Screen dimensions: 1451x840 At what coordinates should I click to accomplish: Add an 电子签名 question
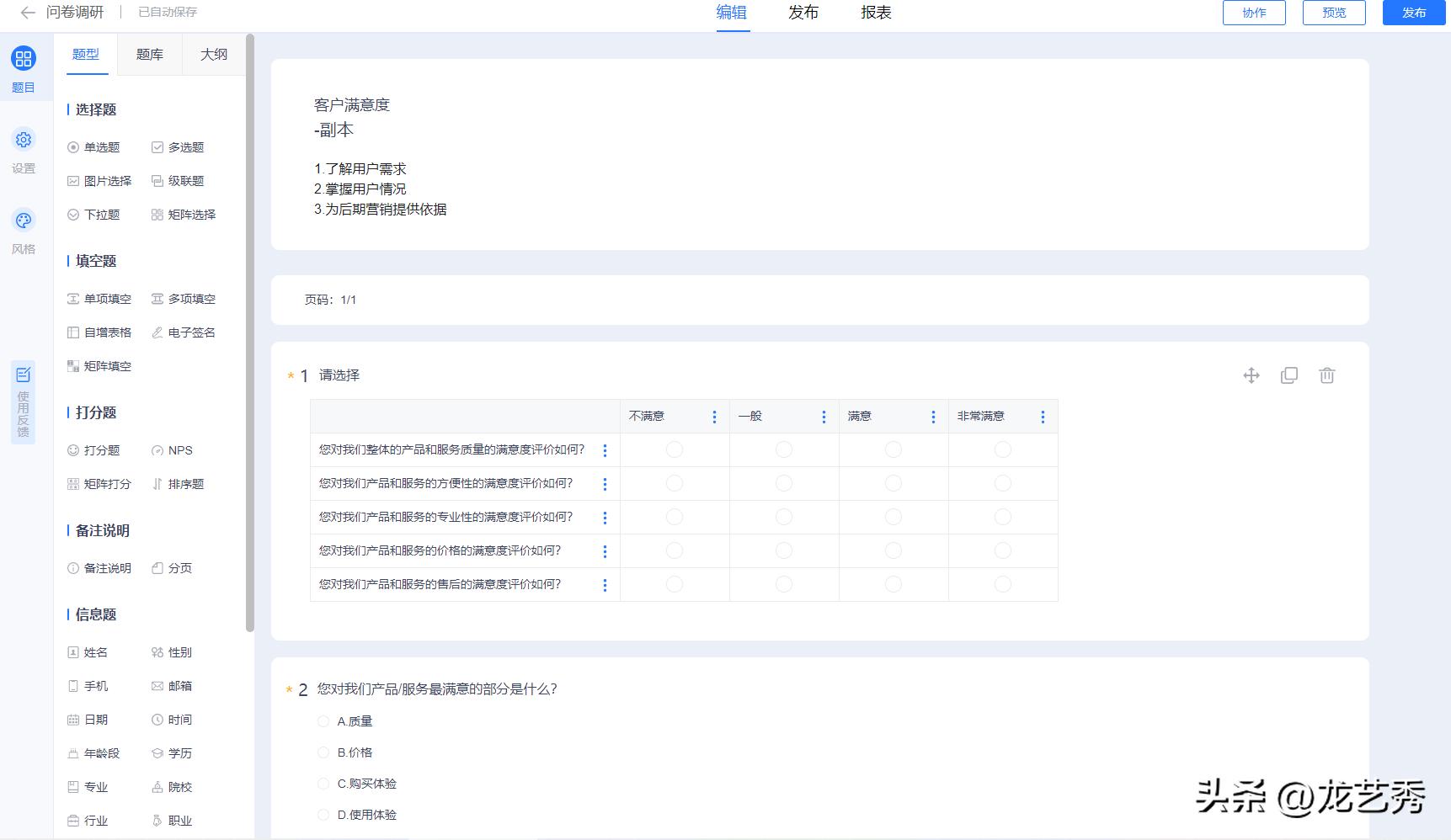[184, 332]
